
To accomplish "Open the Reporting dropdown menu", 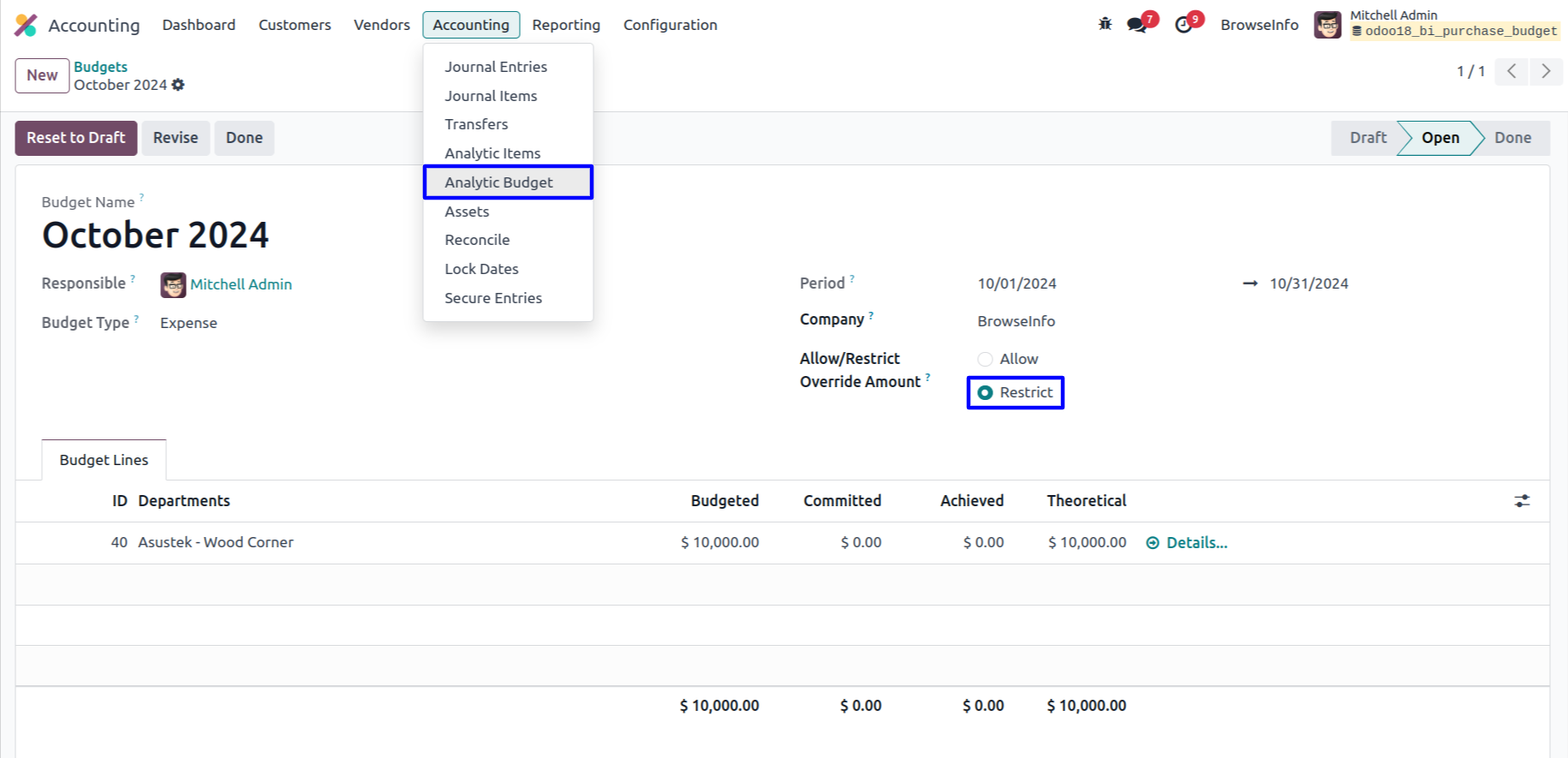I will pos(565,25).
